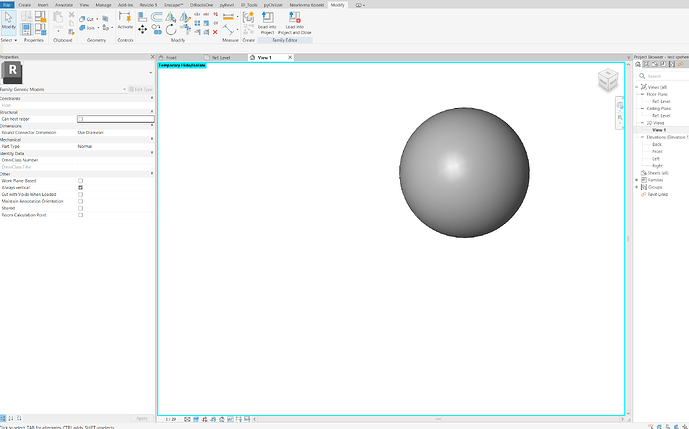Image resolution: width=689 pixels, height=429 pixels.
Task: Open the Annotate ribbon tab
Action: click(64, 5)
